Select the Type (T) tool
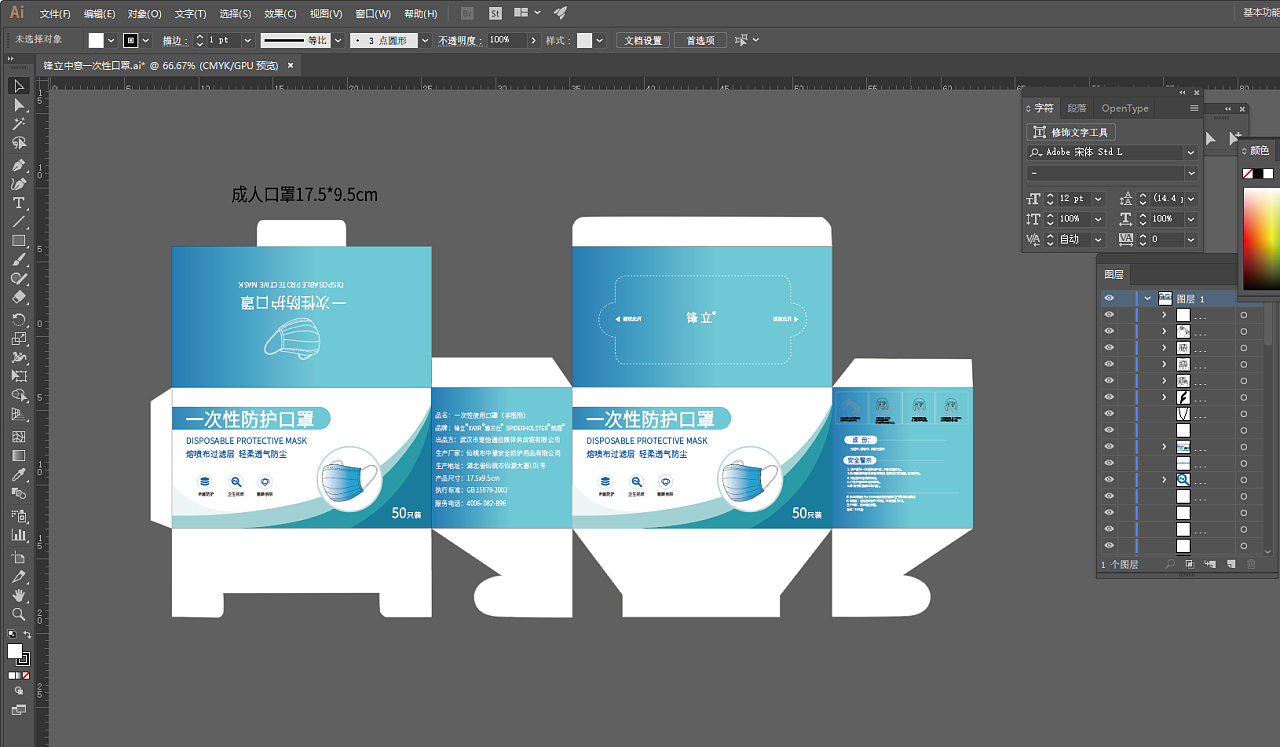The height and width of the screenshot is (747, 1280). pos(18,203)
